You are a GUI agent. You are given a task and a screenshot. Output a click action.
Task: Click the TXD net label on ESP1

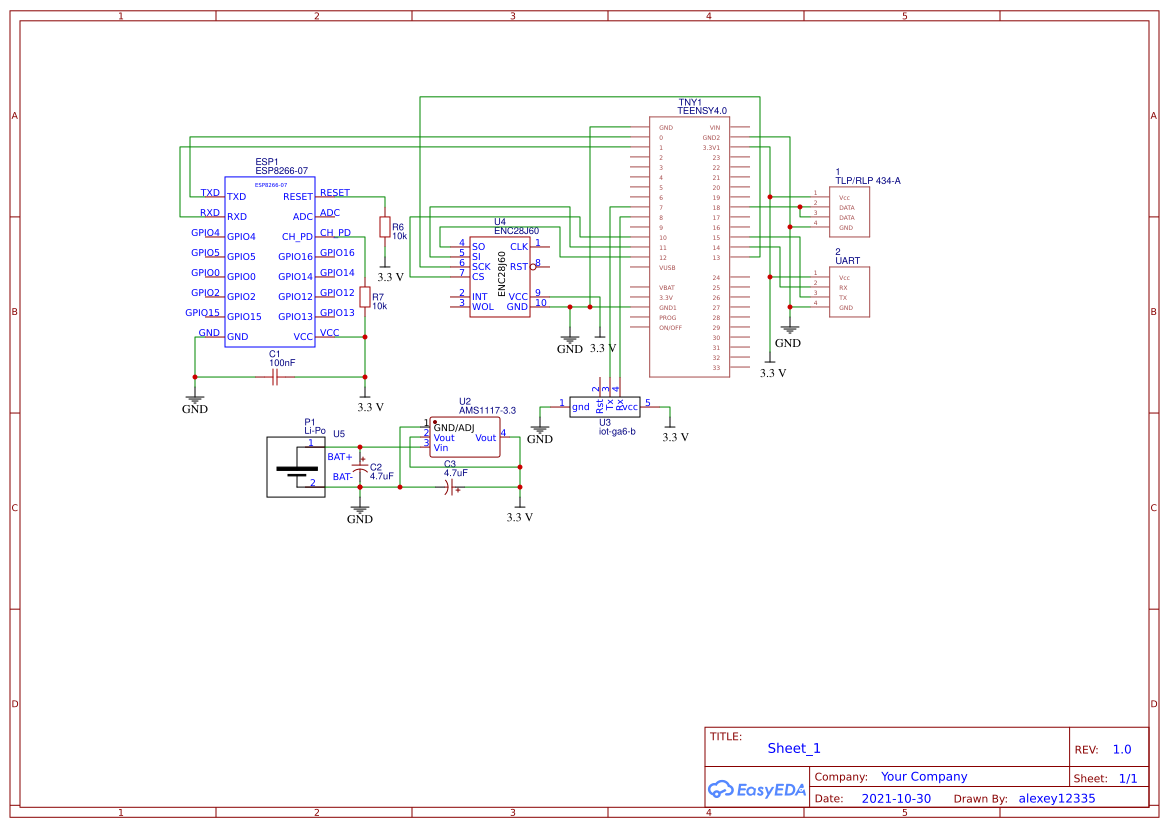point(210,192)
